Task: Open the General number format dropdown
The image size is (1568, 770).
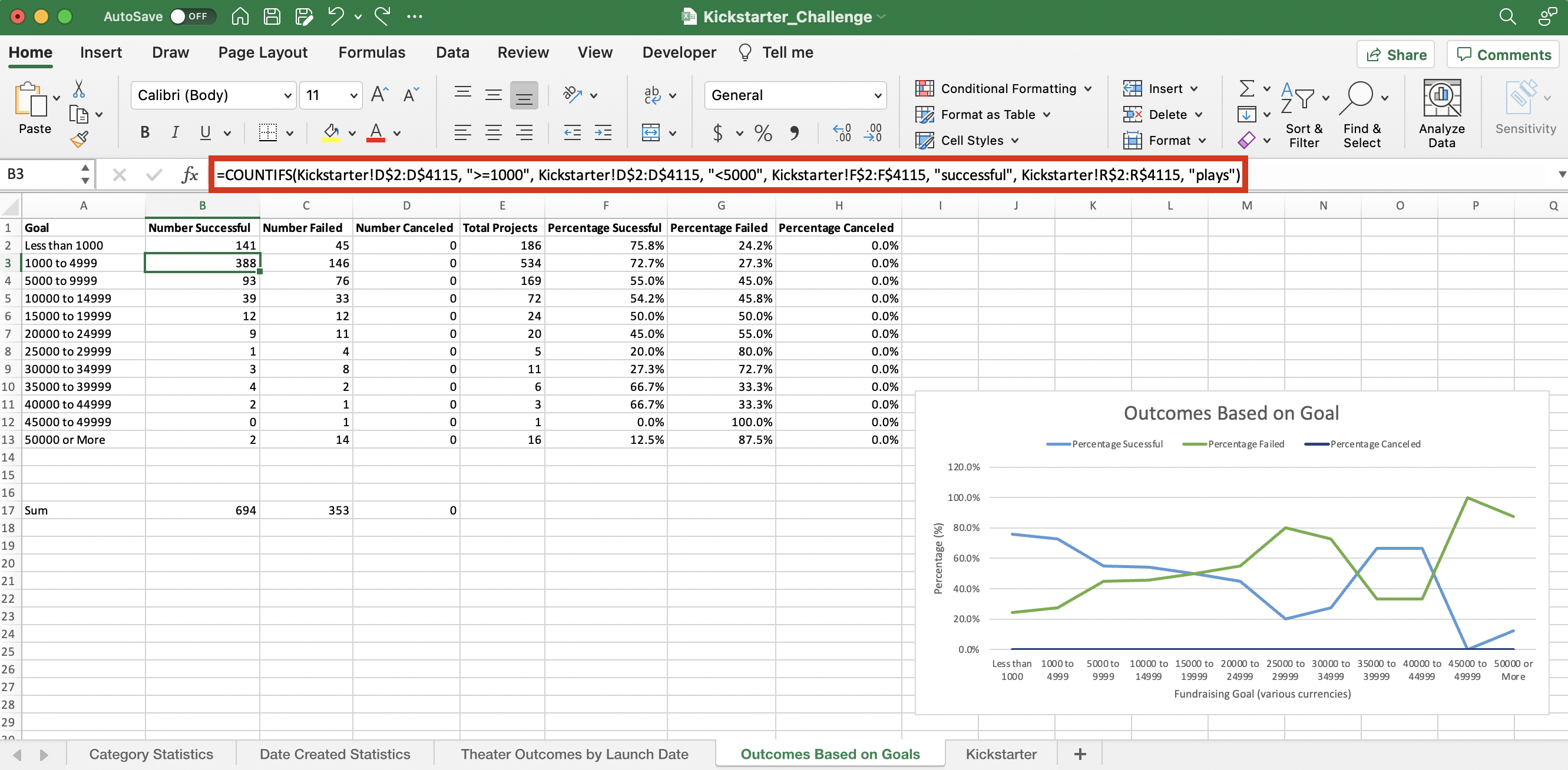Action: [x=878, y=95]
